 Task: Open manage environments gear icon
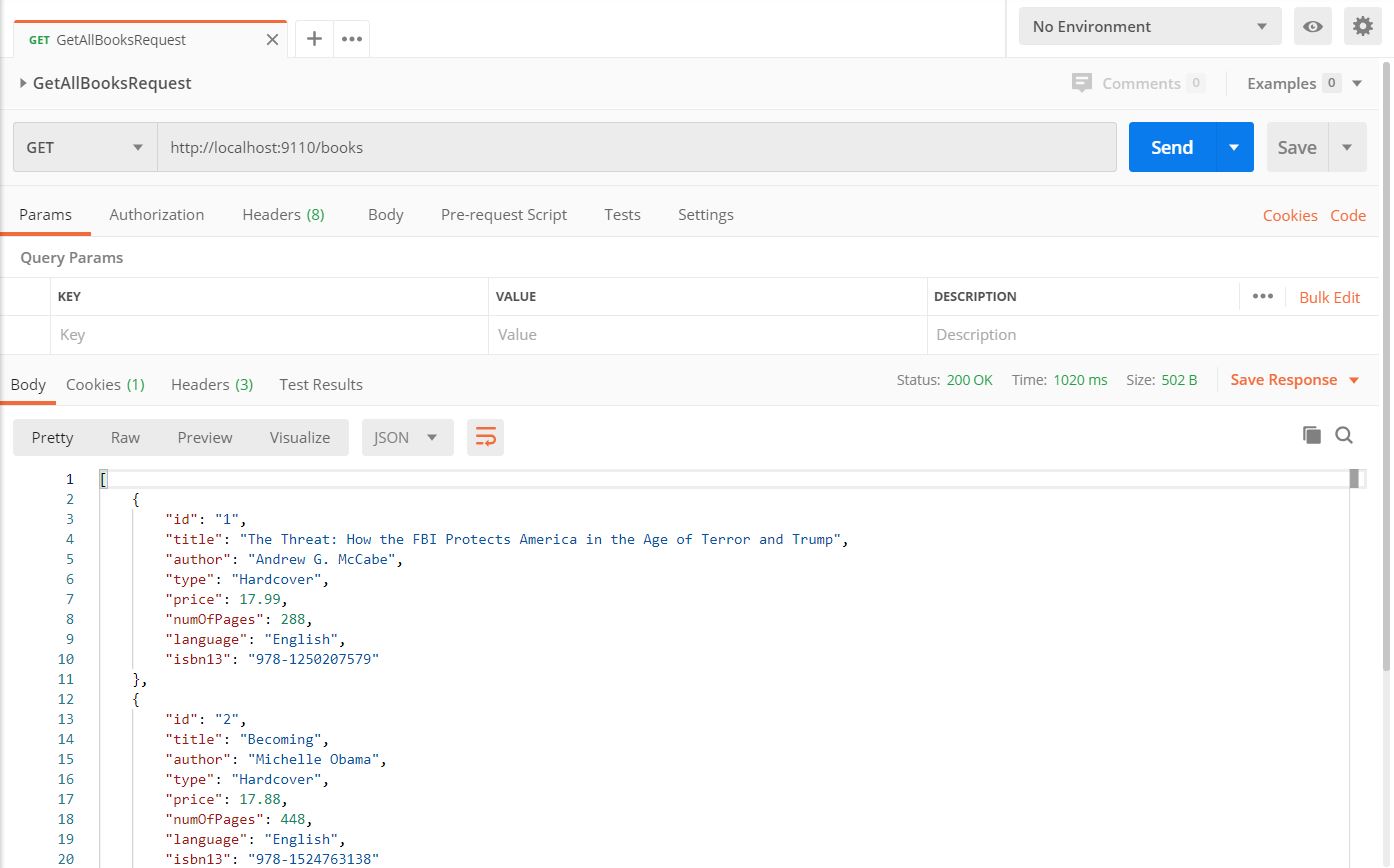1362,27
